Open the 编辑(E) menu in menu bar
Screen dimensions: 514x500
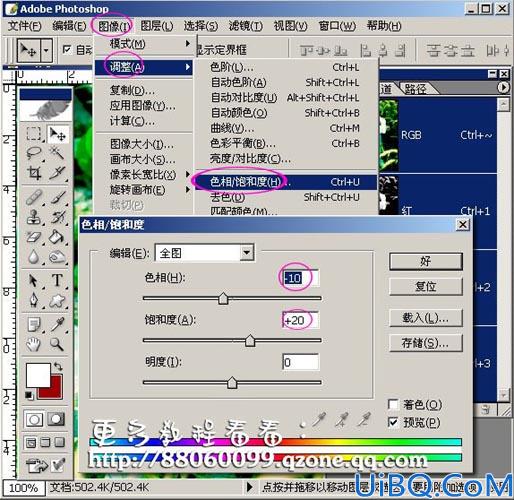[x=69, y=26]
